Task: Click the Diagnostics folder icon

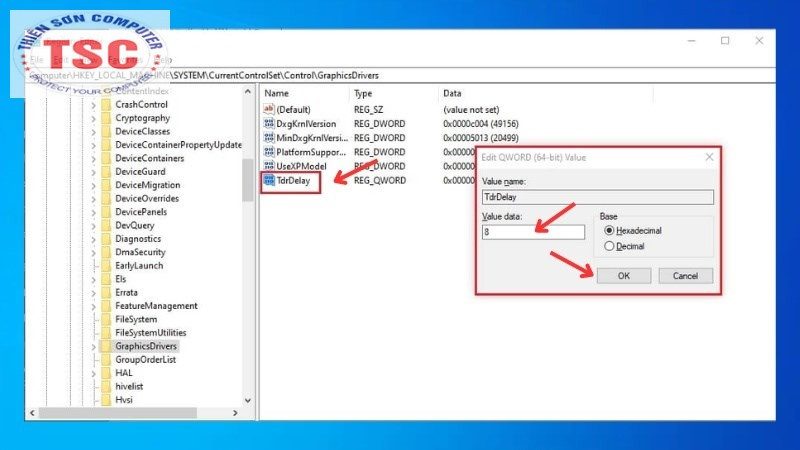Action: pyautogui.click(x=106, y=239)
